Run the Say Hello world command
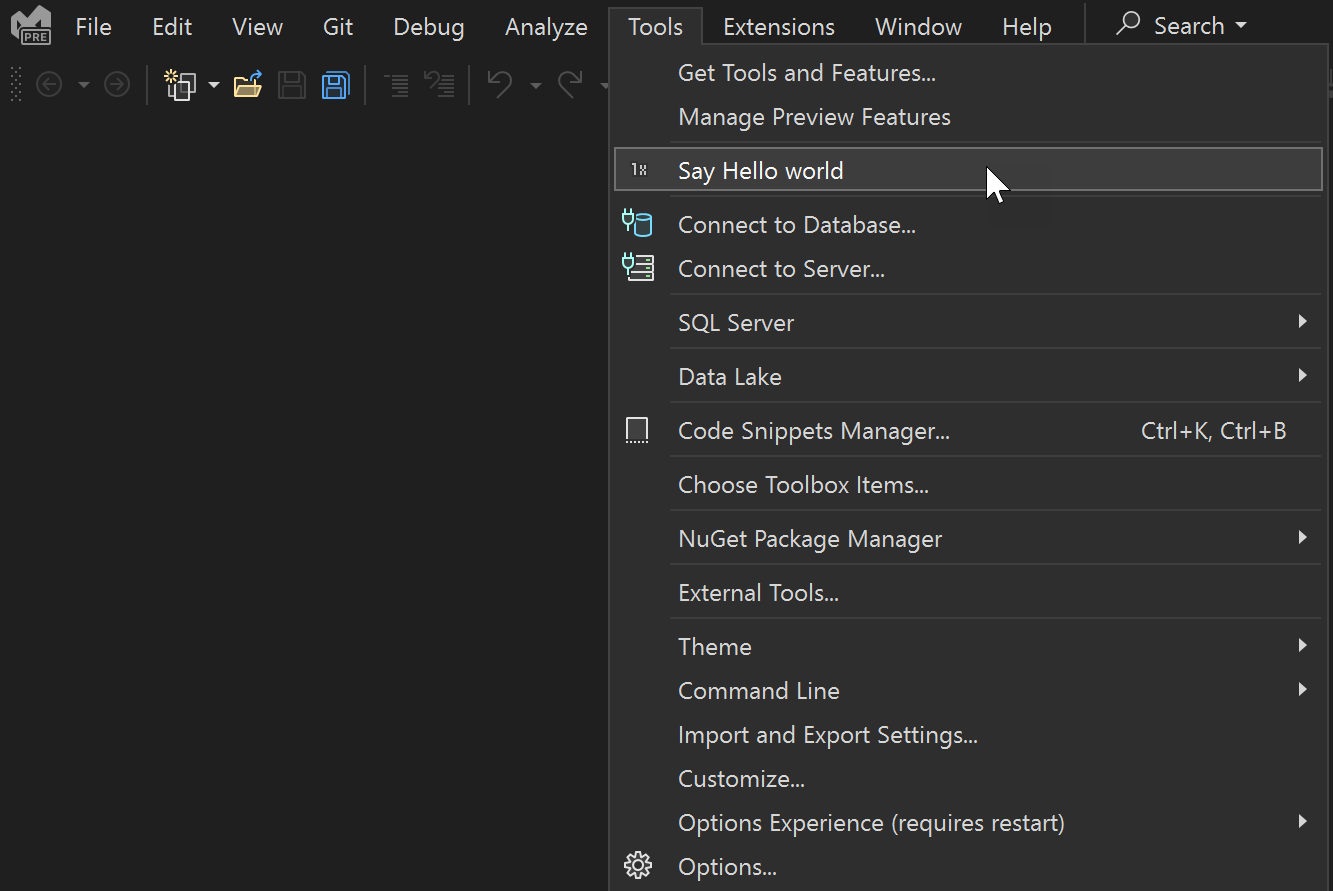The image size is (1333, 891). click(760, 170)
